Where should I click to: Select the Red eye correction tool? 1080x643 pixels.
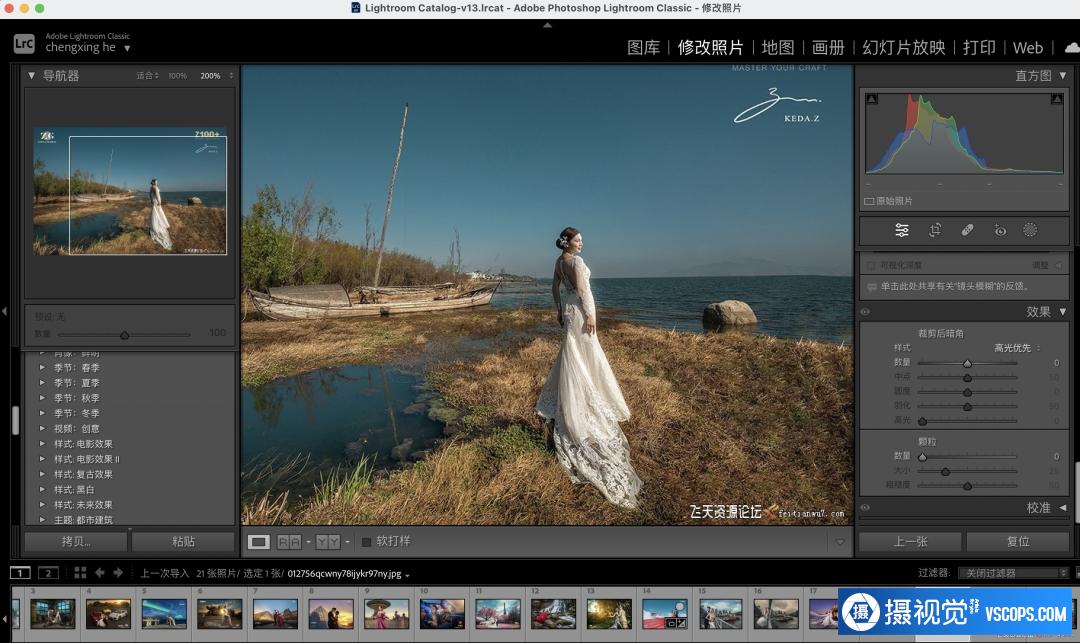[1000, 230]
